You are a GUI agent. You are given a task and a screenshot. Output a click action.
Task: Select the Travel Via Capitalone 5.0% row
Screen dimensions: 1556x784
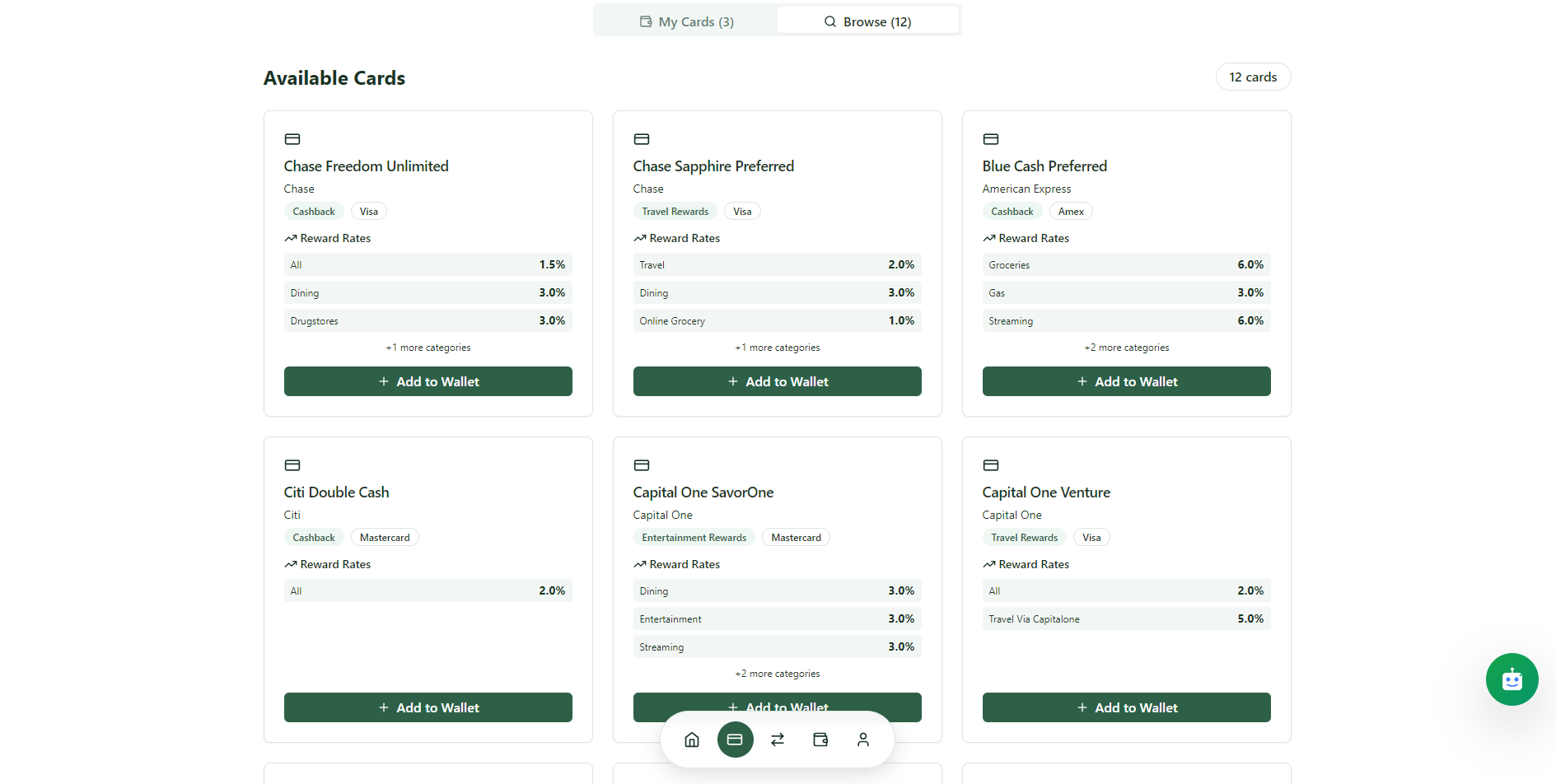[x=1127, y=618]
